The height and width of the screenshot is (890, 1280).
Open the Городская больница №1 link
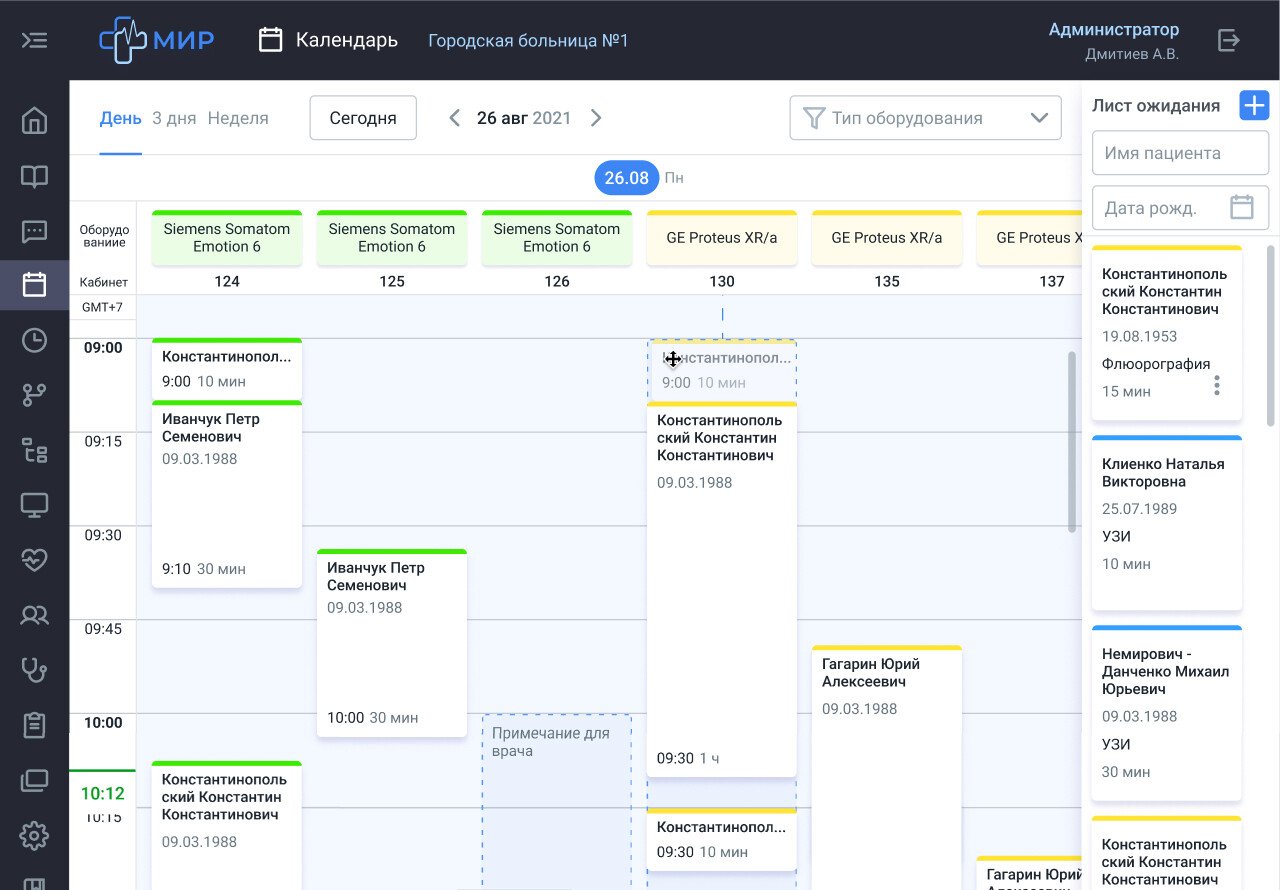pos(528,41)
